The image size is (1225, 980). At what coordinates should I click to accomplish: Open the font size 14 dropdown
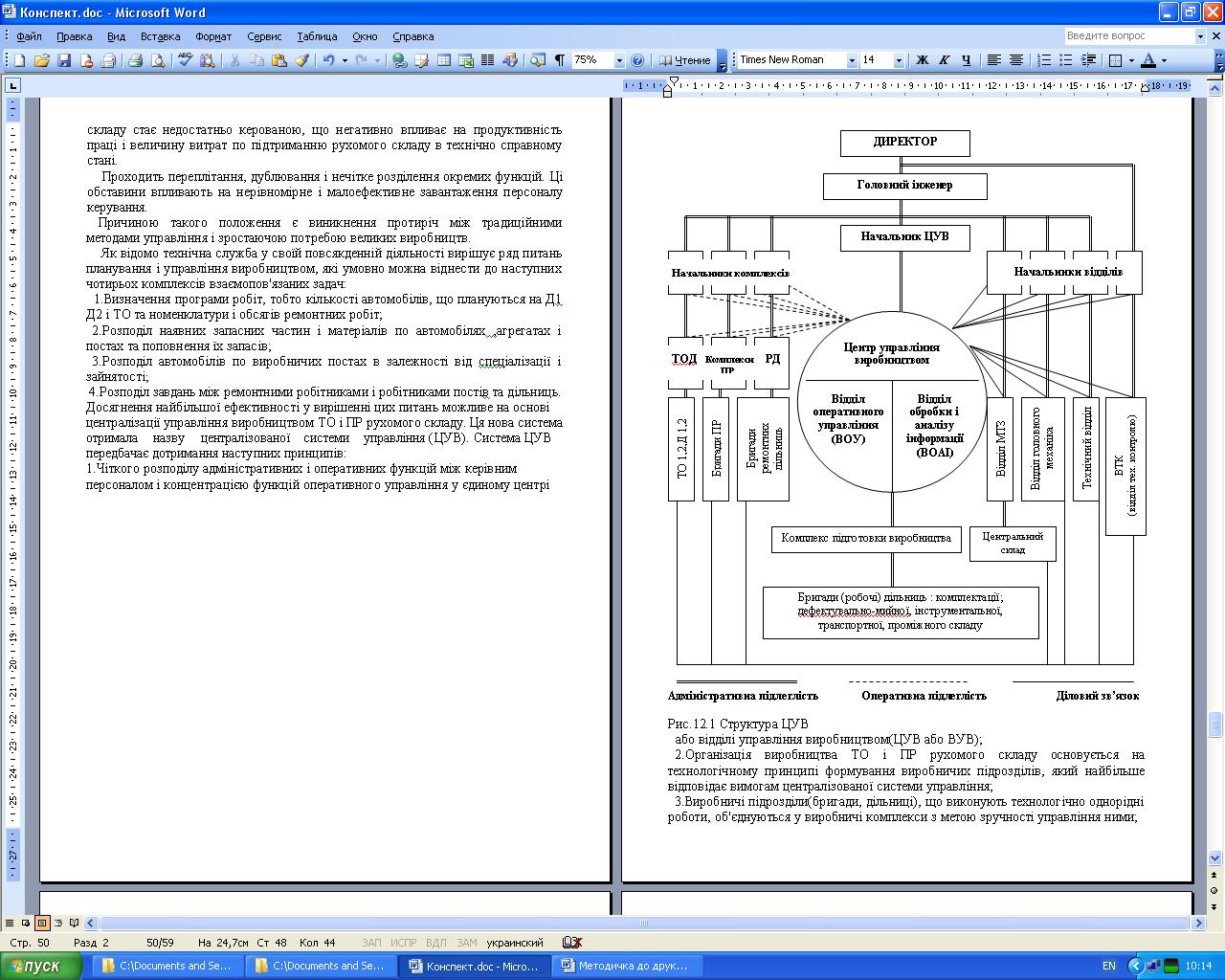pyautogui.click(x=899, y=60)
